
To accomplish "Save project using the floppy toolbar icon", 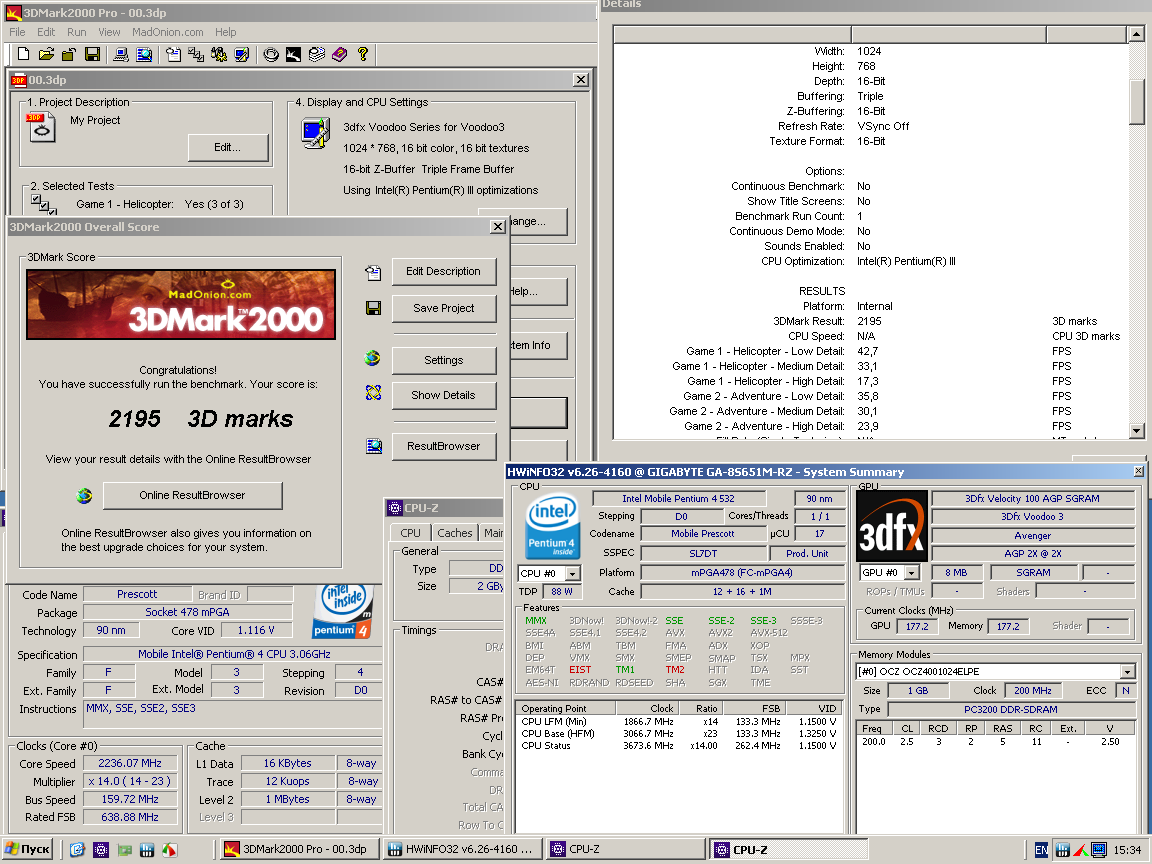I will click(x=92, y=54).
